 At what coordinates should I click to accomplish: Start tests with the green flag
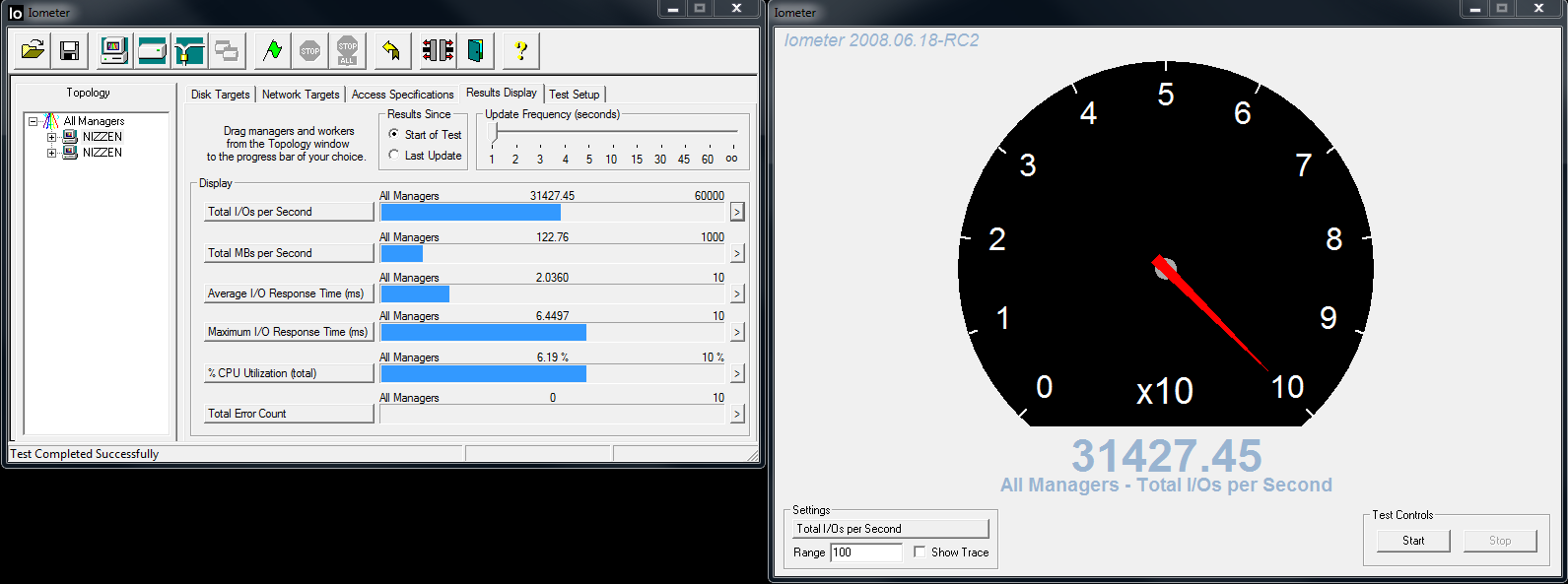tap(273, 50)
